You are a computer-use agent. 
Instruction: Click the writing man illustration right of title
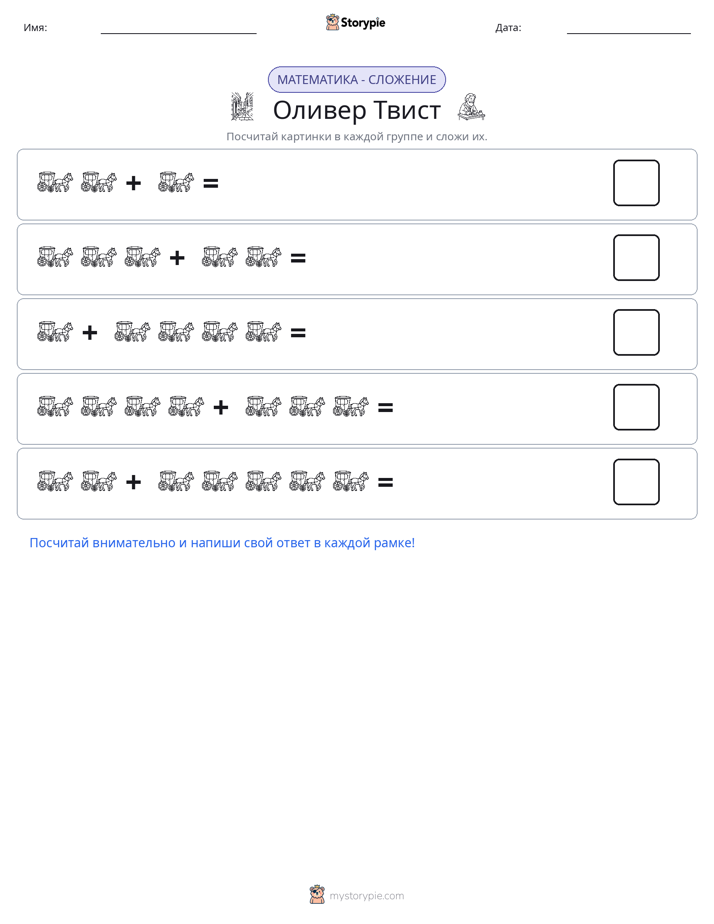471,107
